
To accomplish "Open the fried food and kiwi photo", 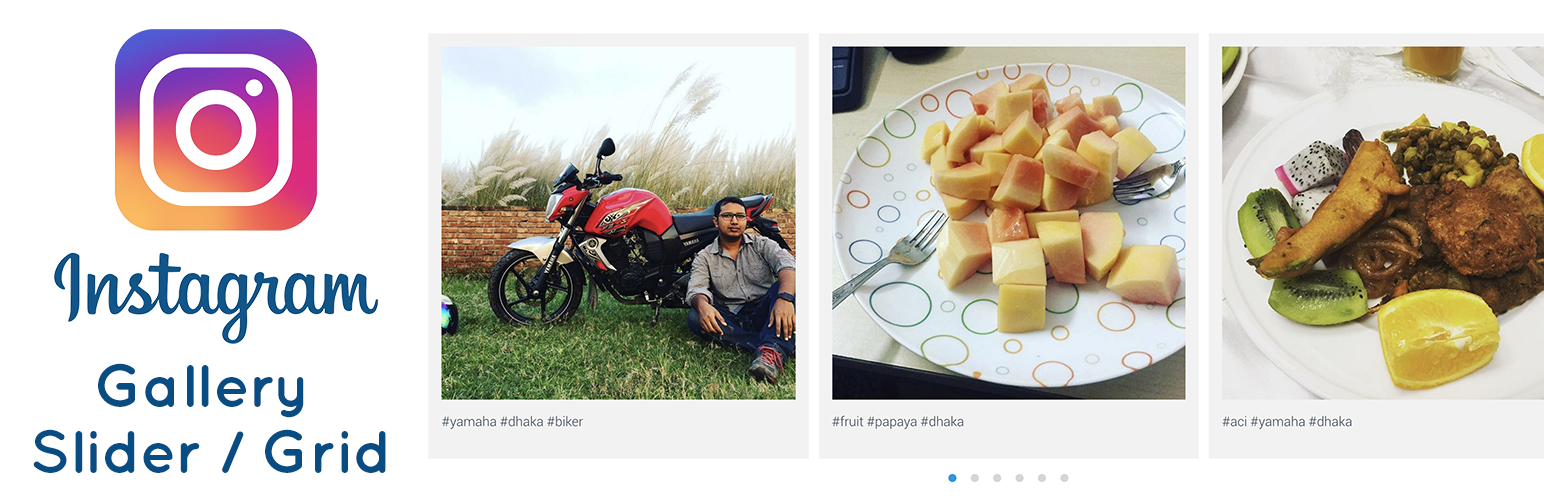I will (x=1383, y=223).
